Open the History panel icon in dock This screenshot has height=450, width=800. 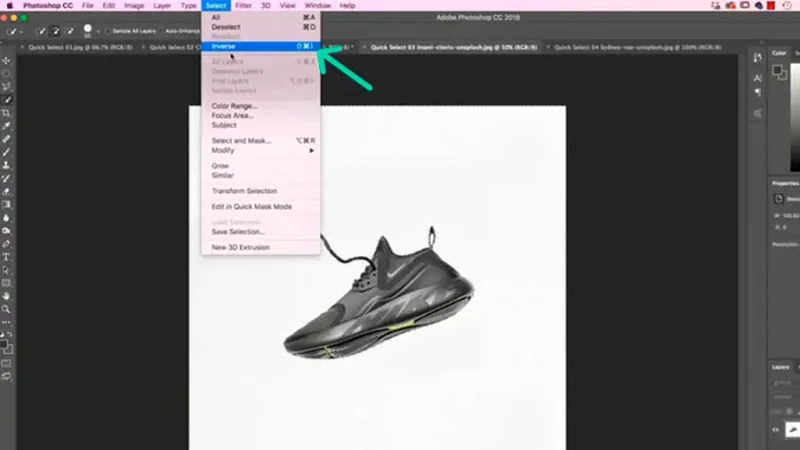click(758, 58)
